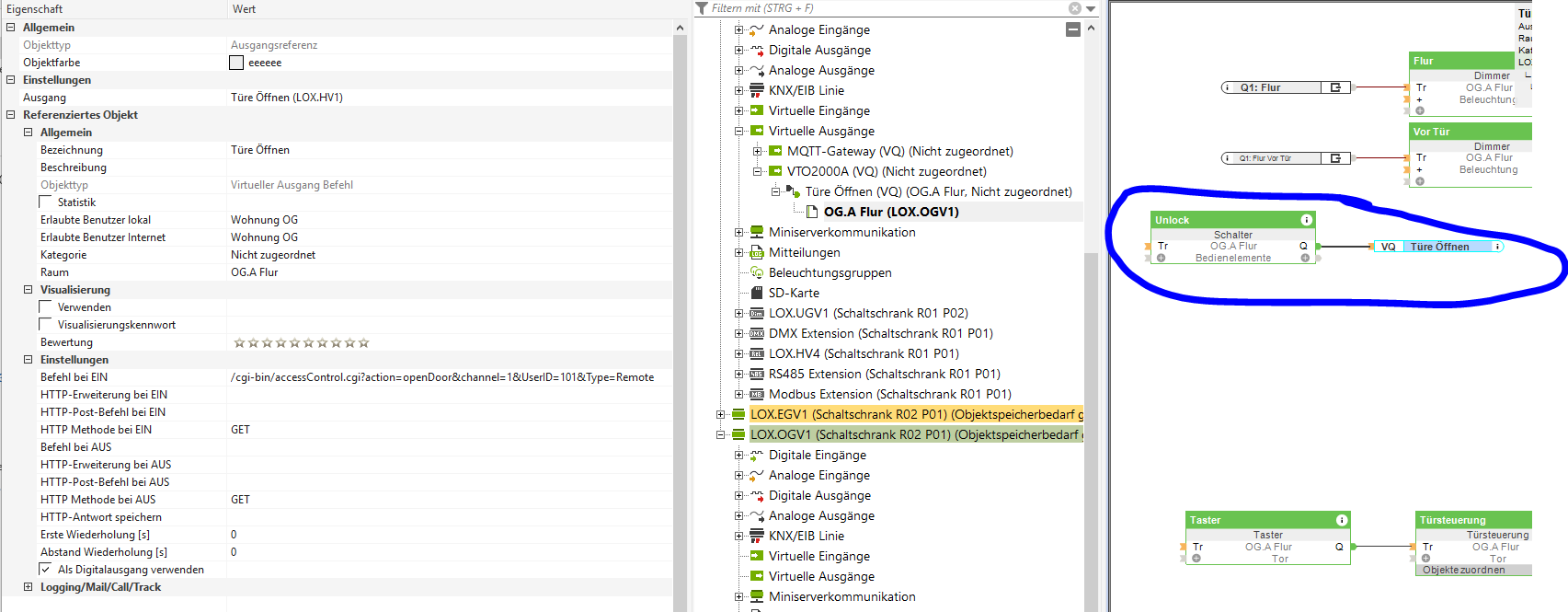
Task: Collapse the Virtuelle Ausgänge tree node
Action: coord(739,132)
